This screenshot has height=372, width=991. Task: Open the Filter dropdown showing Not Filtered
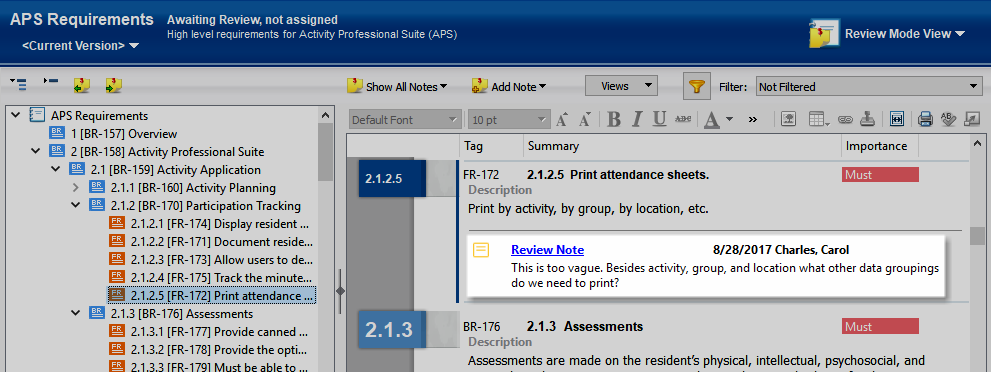[x=869, y=87]
